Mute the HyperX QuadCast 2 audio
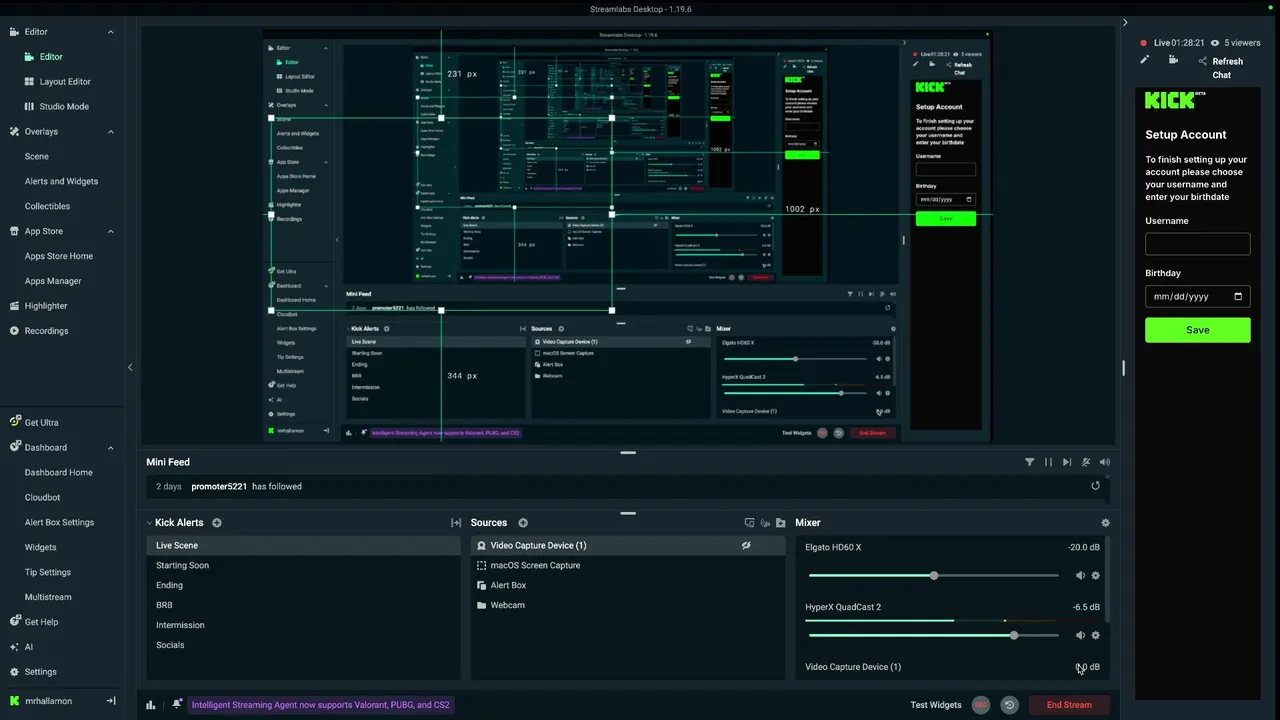1280x720 pixels. 1080,636
